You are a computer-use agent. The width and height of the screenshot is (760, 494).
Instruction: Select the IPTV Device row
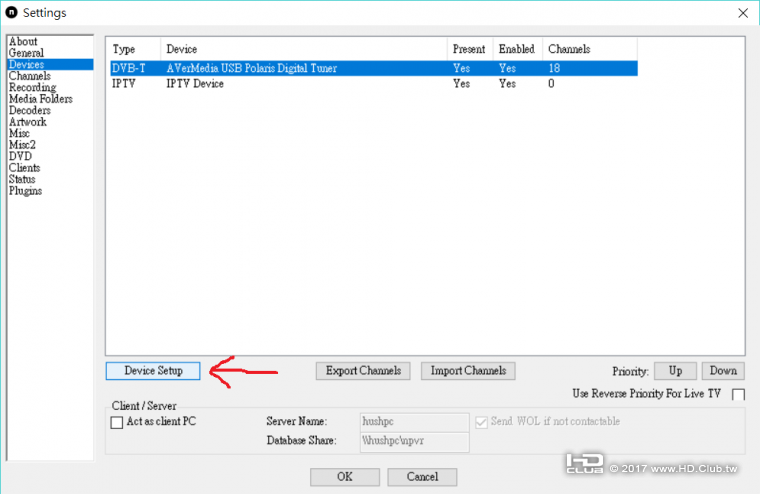374,84
